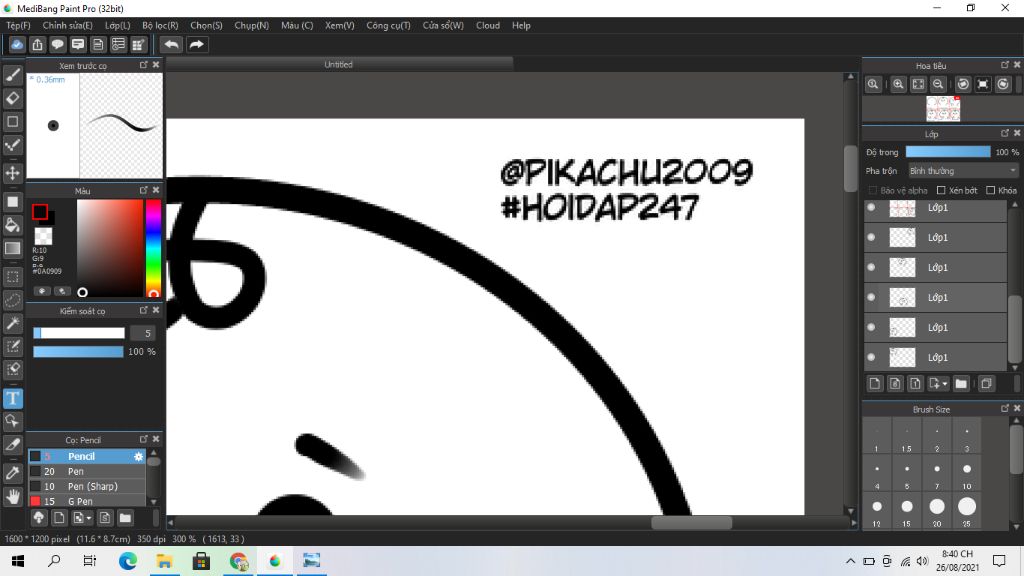Select the Pen (Sharp) brush
Viewport: 1024px width, 576px height.
pyautogui.click(x=87, y=487)
